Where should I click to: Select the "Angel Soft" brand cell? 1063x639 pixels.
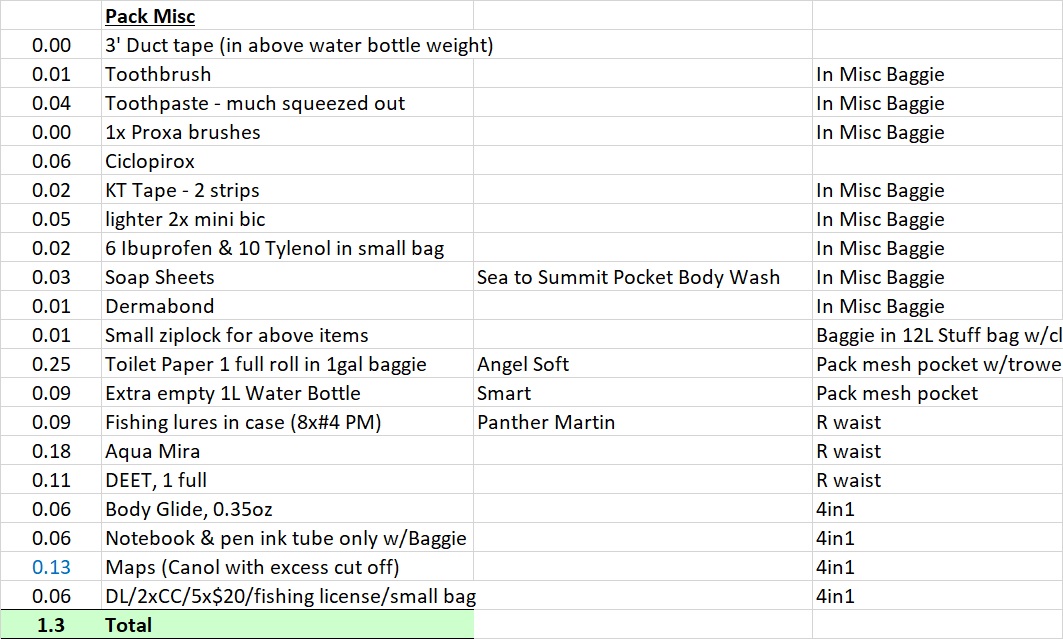tap(523, 364)
